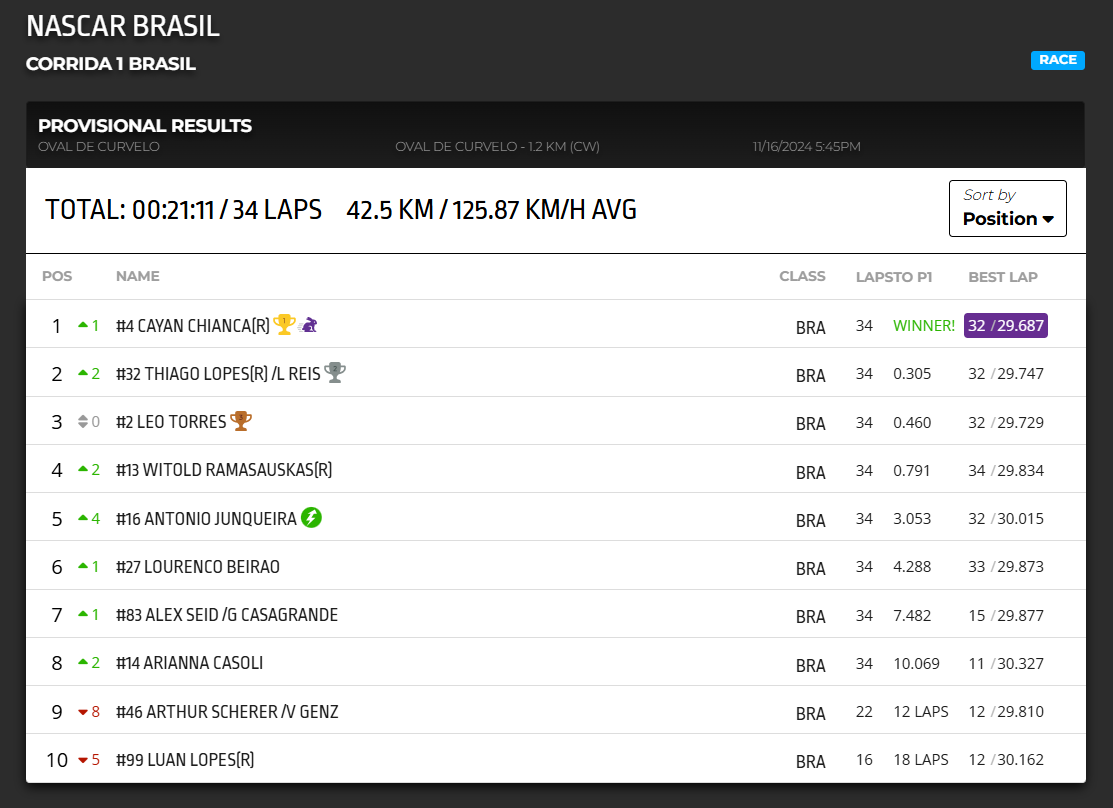Click the 3.053 gap value

tap(911, 518)
